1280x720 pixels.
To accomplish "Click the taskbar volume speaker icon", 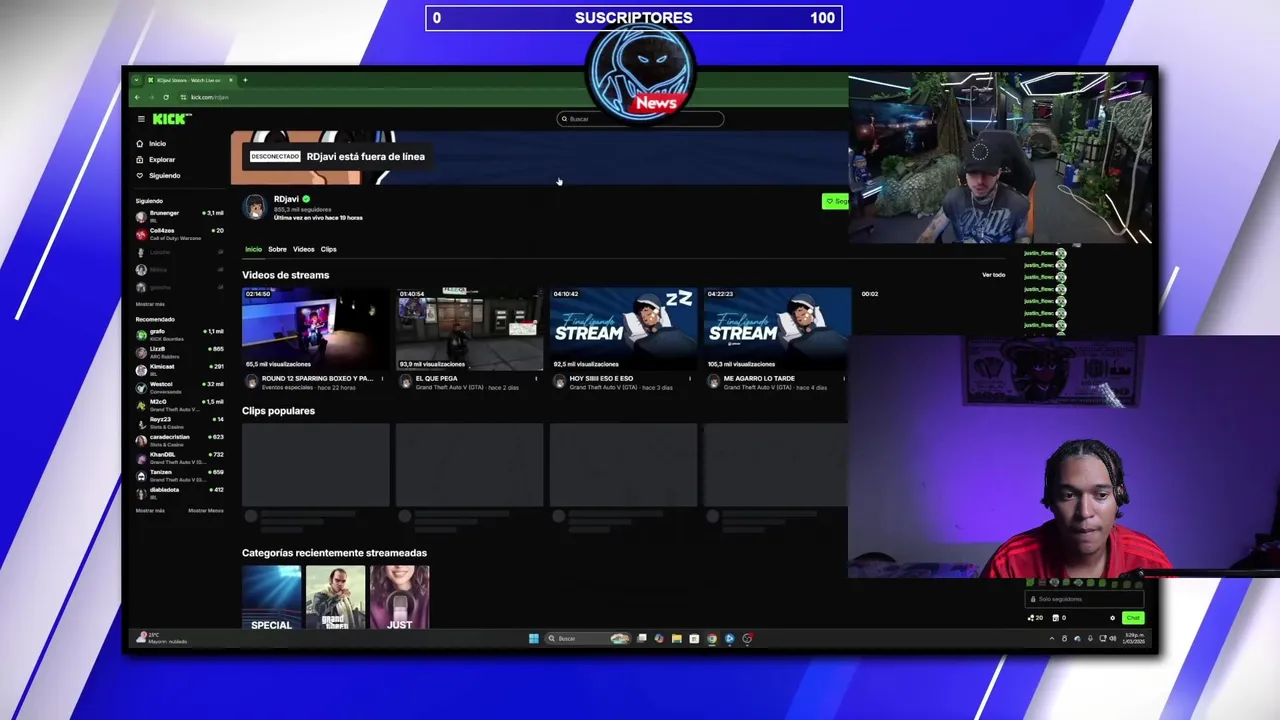I will click(x=1113, y=638).
